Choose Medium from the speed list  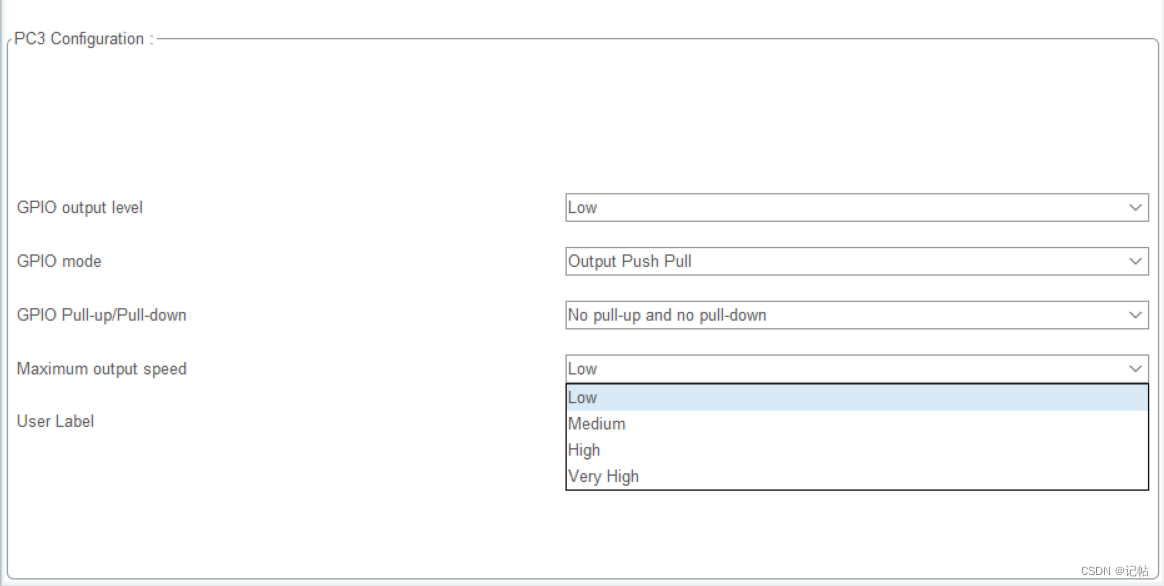click(x=597, y=424)
